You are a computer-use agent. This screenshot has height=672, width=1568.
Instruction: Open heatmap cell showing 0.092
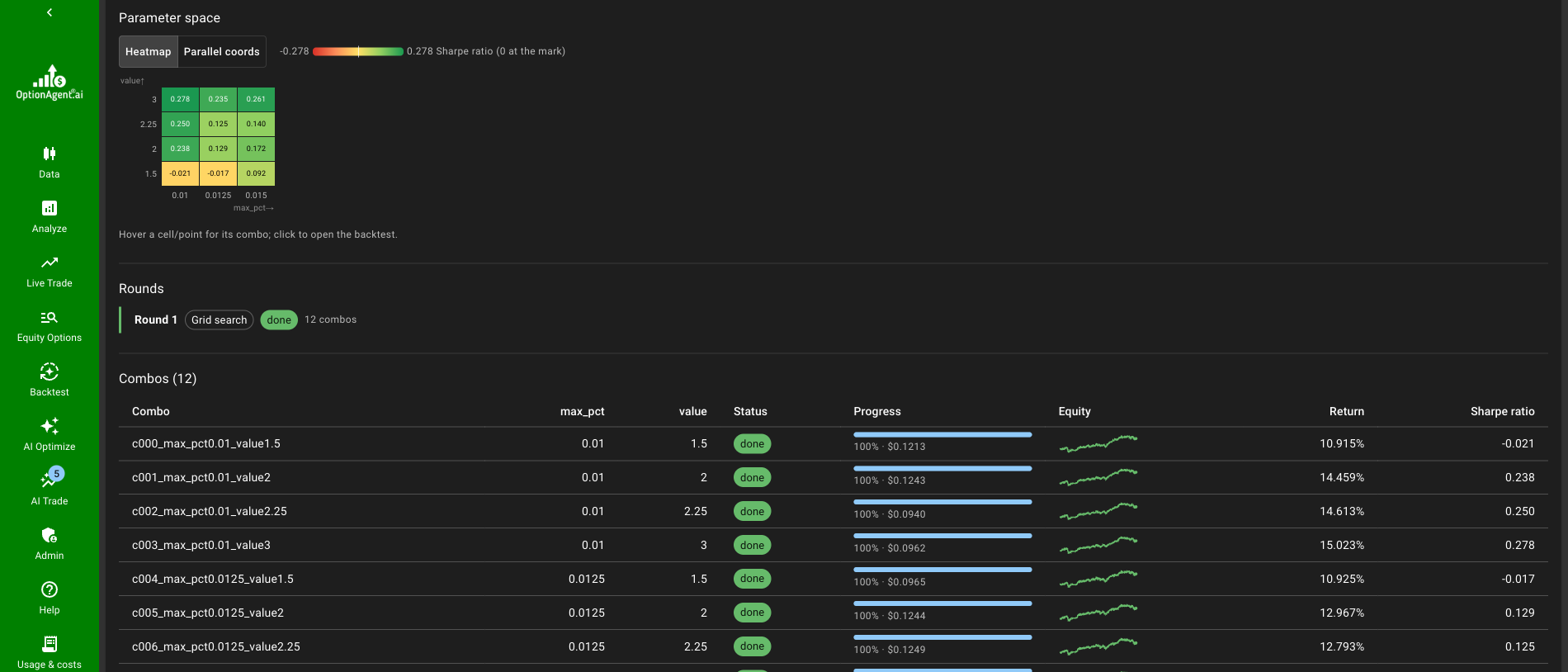pos(256,173)
